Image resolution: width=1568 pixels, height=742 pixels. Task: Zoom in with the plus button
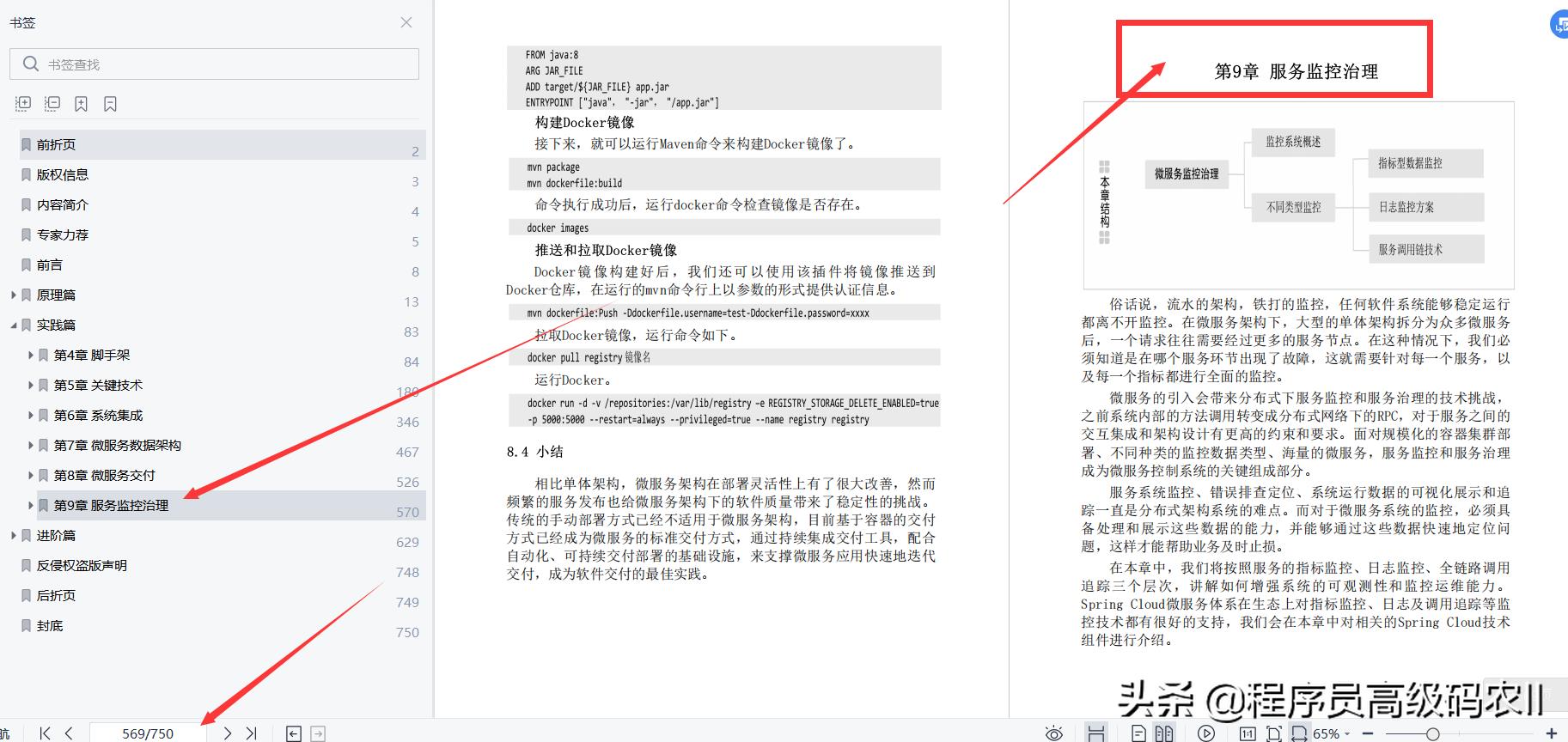click(1552, 733)
